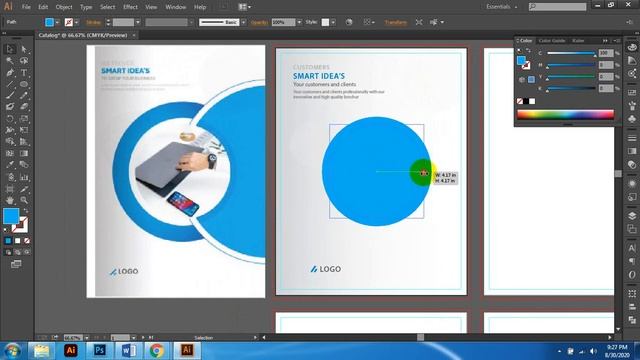Screen dimensions: 640x360
Task: Select the Zoom tool
Action: tap(24, 200)
